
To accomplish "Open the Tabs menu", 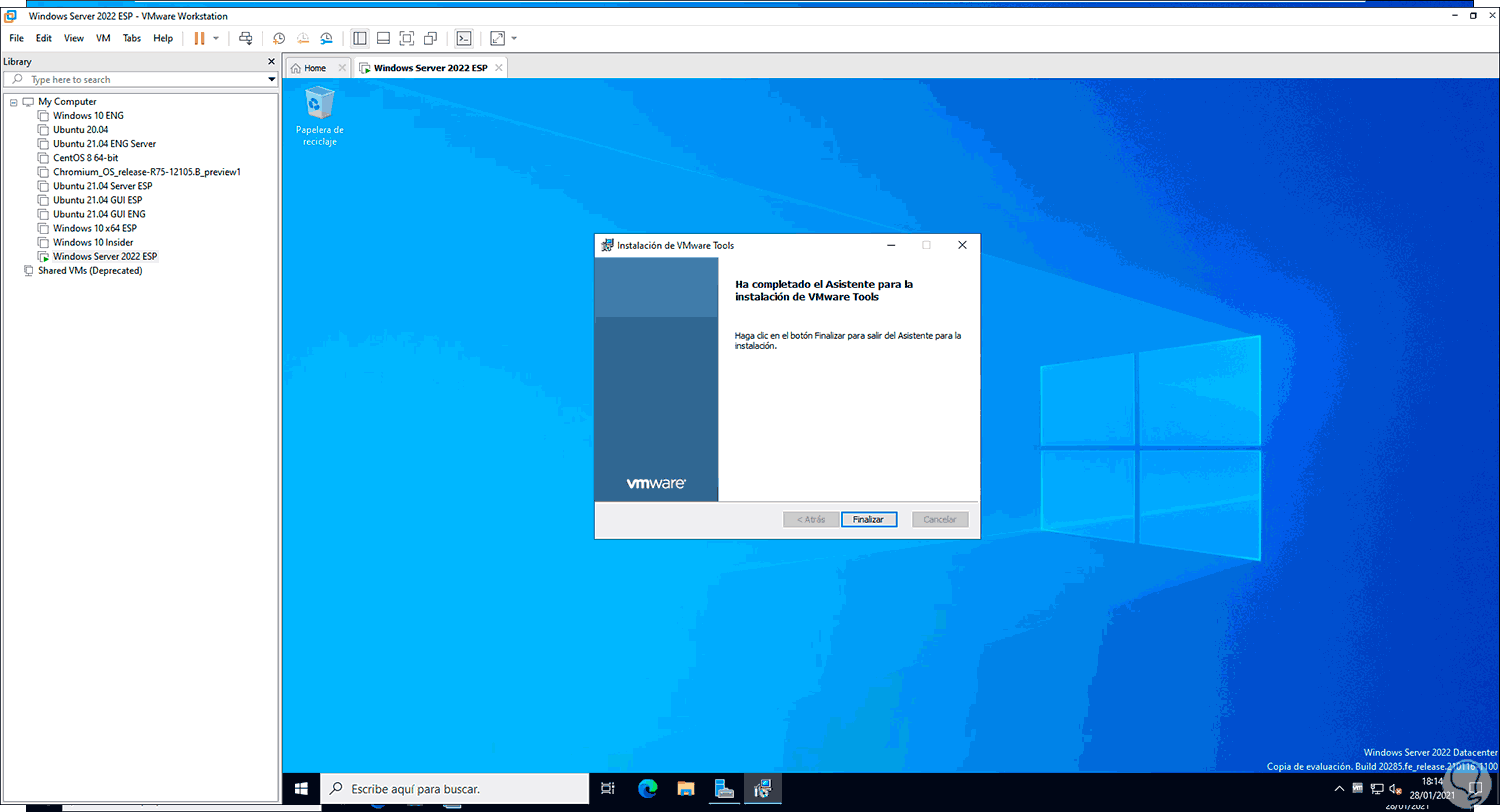I will click(132, 38).
